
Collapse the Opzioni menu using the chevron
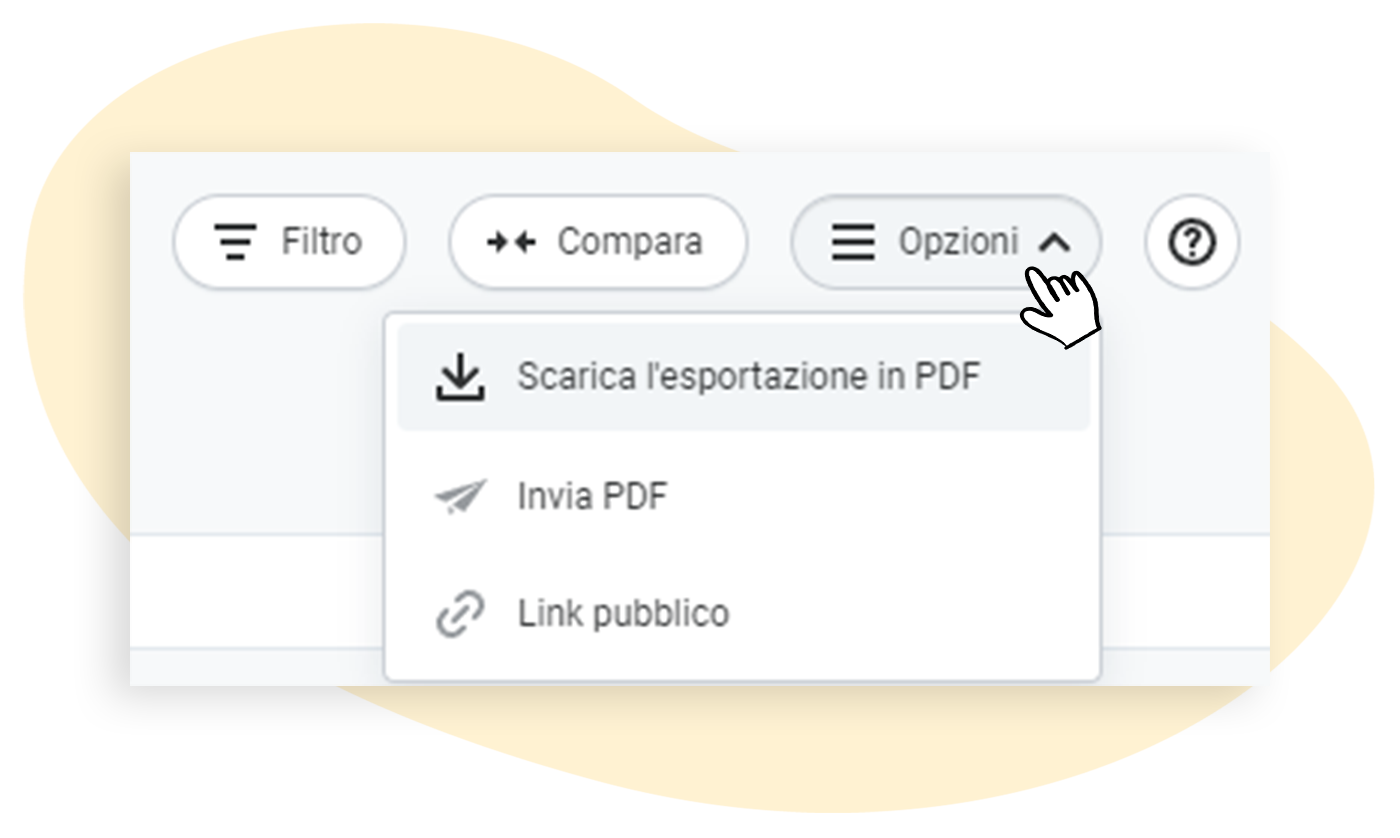tap(1054, 243)
